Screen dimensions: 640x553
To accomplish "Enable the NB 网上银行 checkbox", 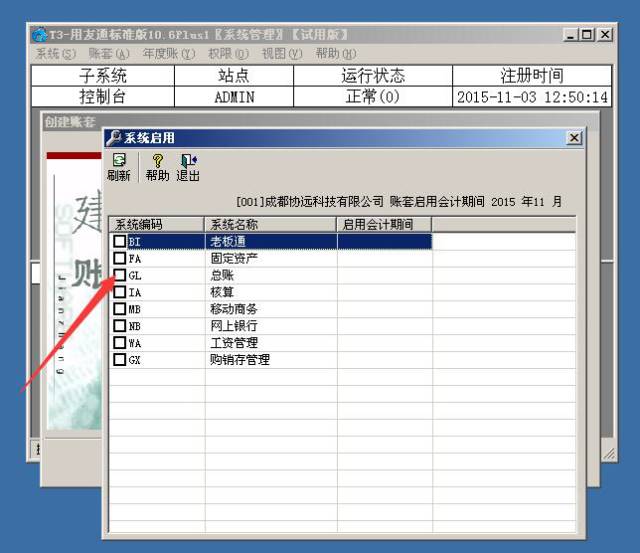I will (120, 326).
